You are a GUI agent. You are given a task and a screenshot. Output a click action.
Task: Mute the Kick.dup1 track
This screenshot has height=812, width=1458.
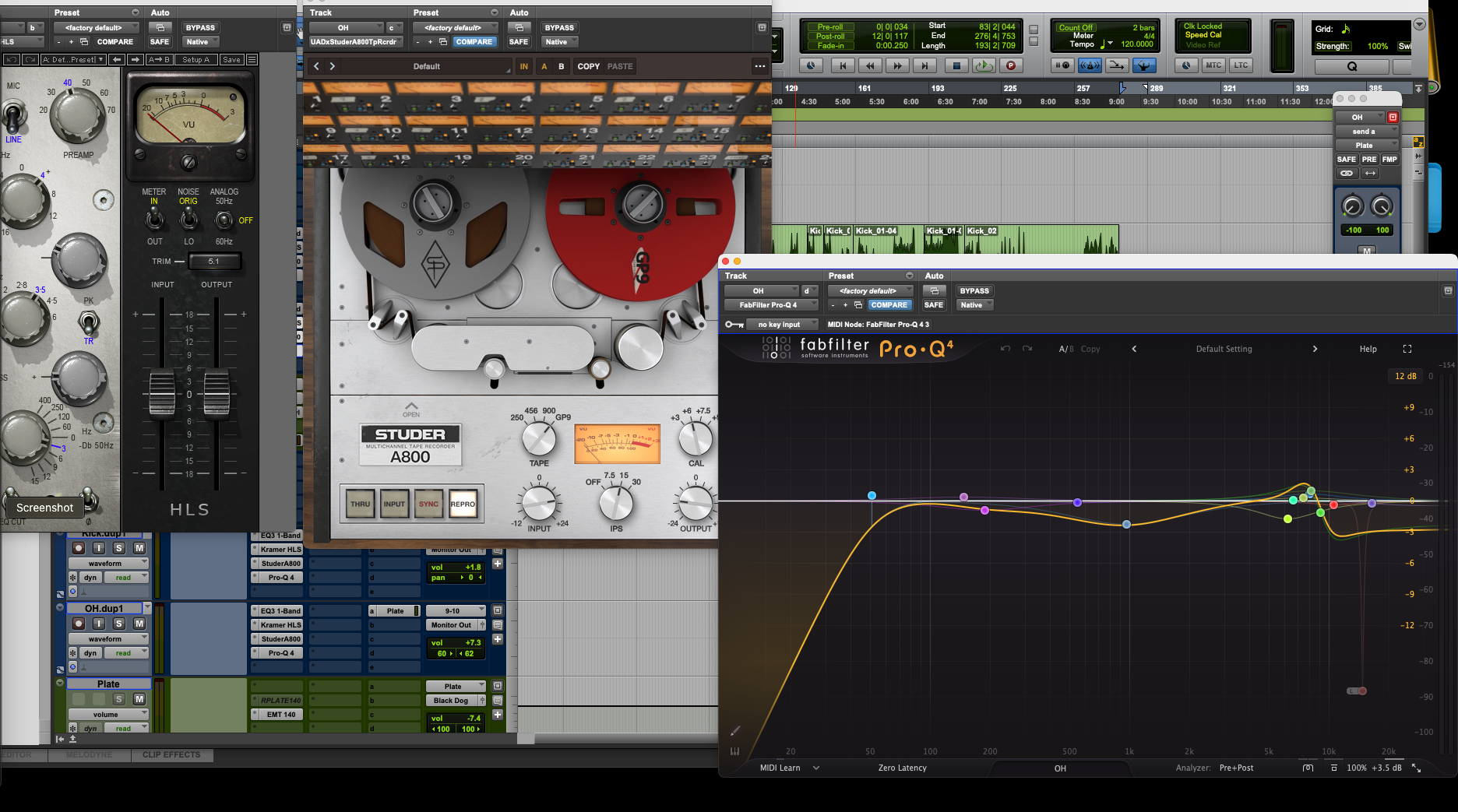pyautogui.click(x=139, y=548)
